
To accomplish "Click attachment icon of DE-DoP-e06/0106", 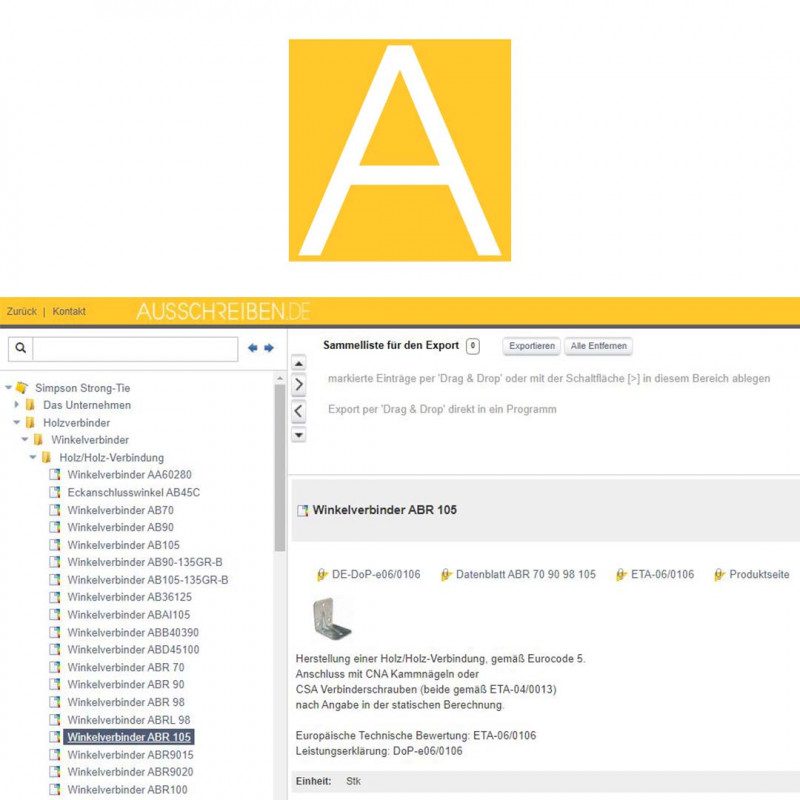I will click(x=322, y=574).
